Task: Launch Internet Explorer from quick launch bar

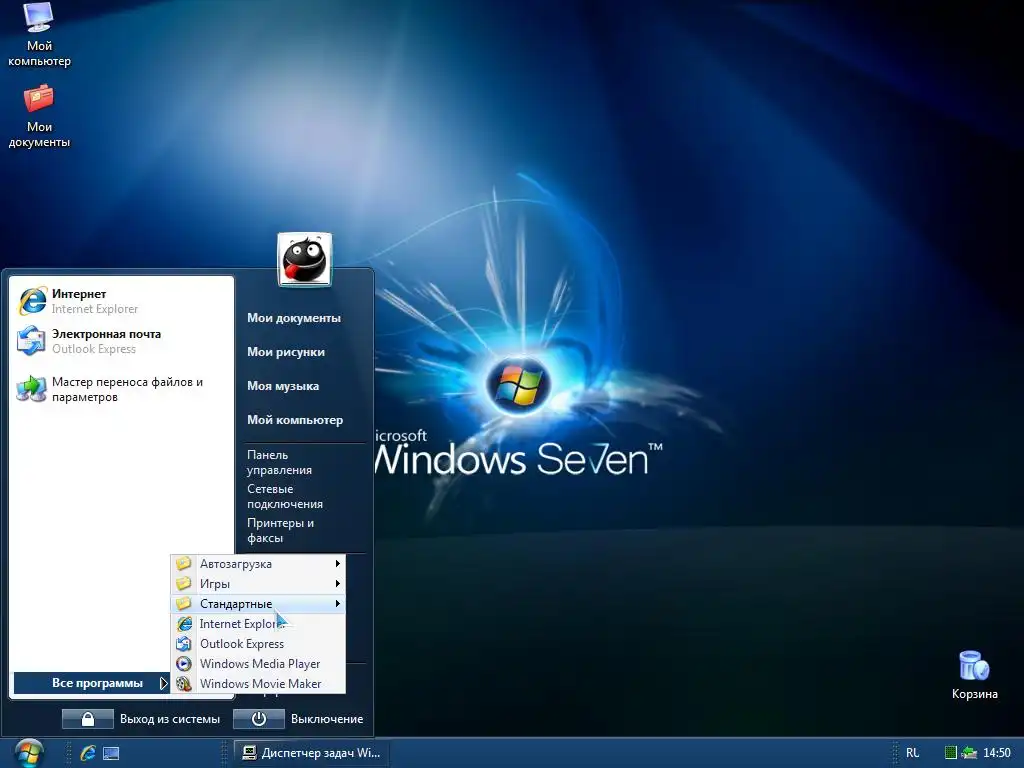Action: 88,753
